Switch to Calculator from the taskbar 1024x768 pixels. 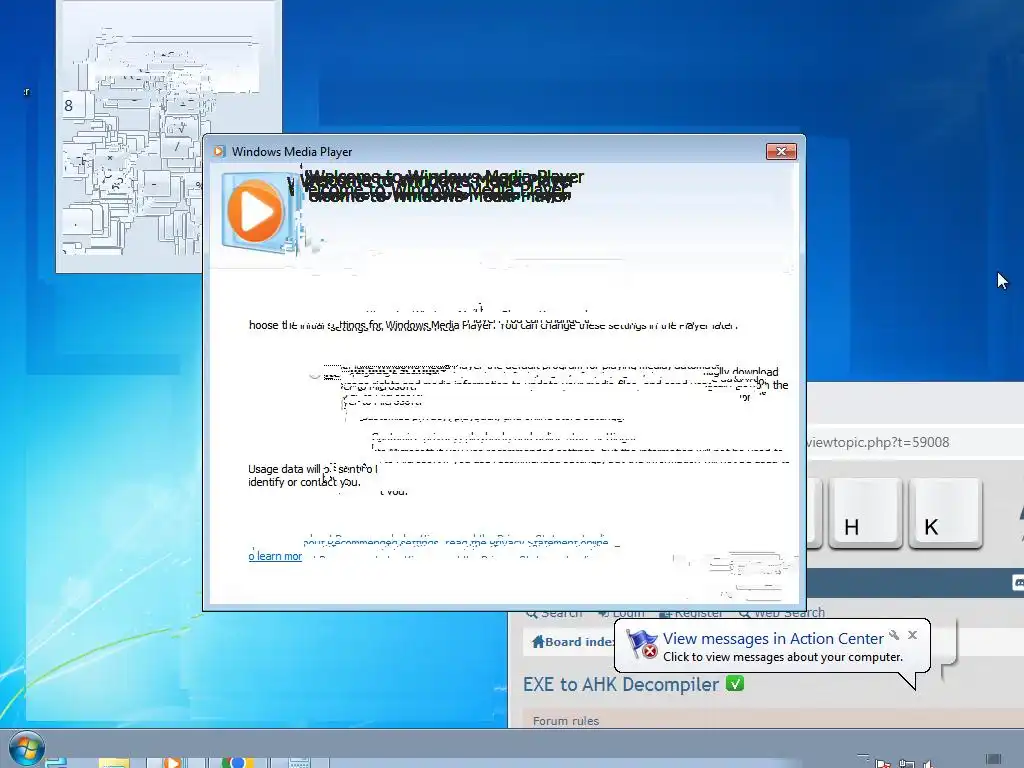299,761
